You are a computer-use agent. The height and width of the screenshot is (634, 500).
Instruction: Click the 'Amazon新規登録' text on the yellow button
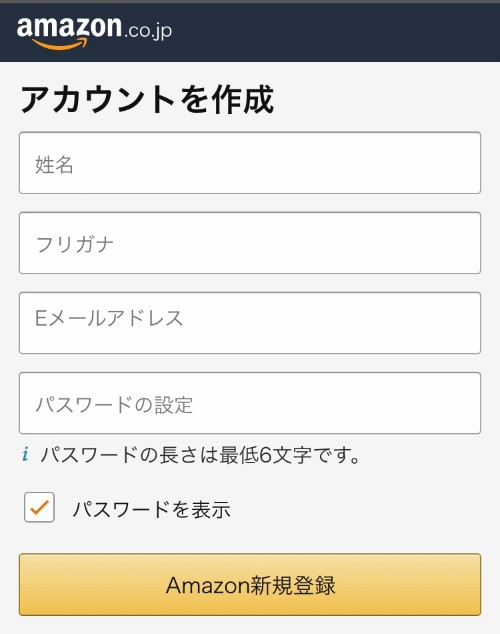[251, 585]
